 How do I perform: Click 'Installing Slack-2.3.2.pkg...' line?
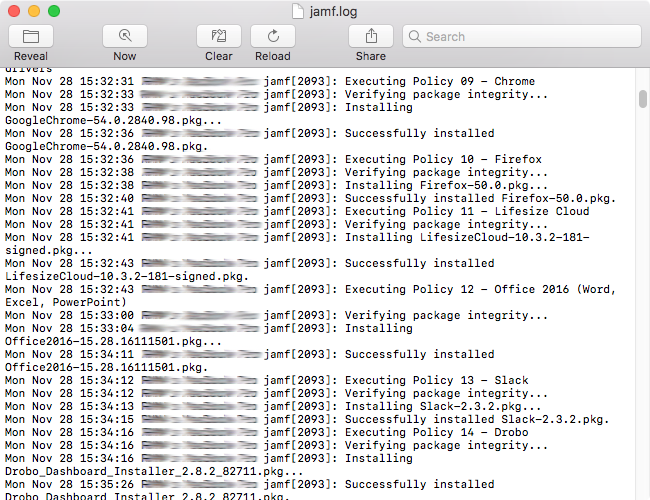point(443,406)
